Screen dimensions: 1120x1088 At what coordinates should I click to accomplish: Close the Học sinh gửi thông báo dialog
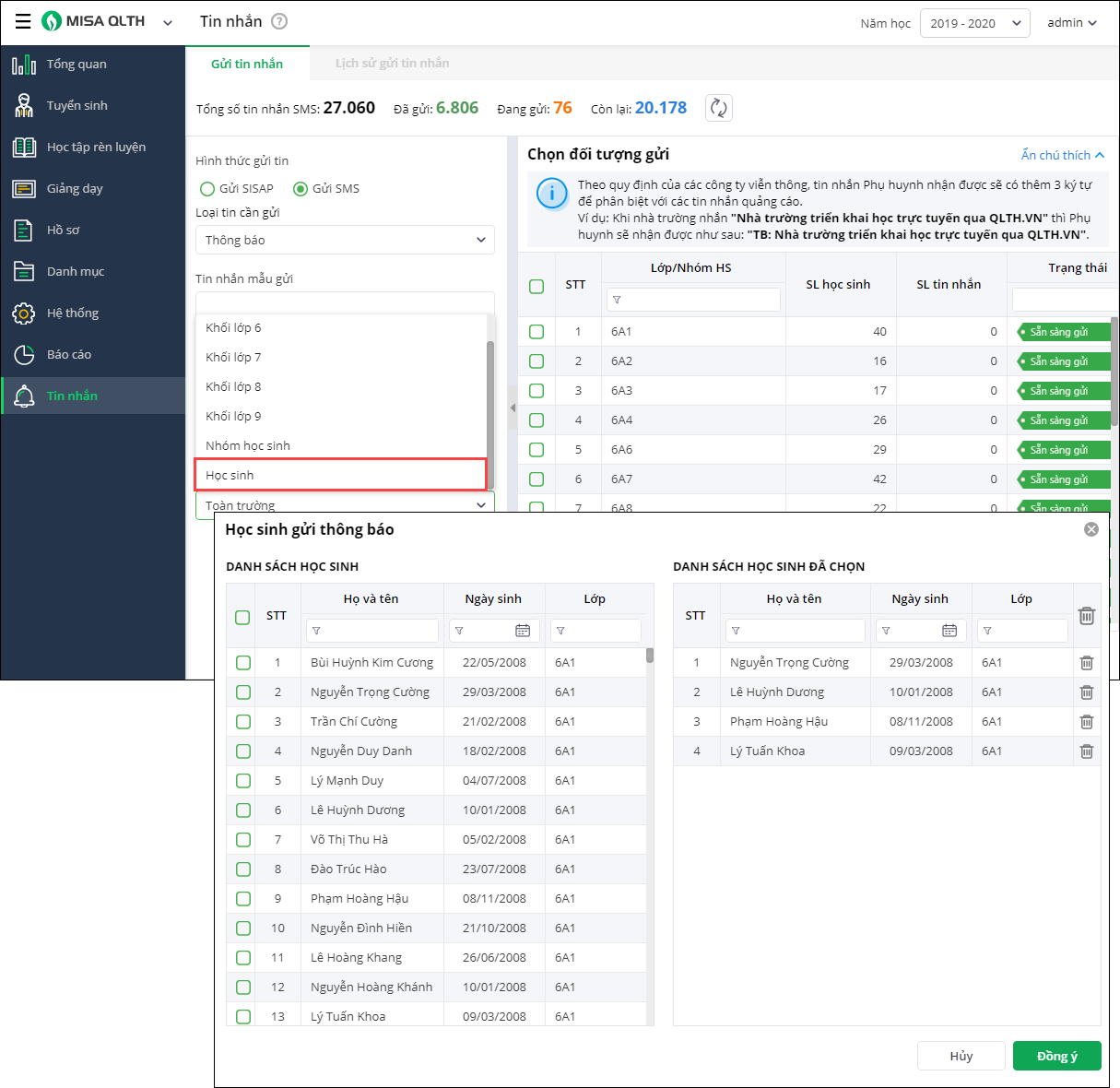(x=1091, y=529)
